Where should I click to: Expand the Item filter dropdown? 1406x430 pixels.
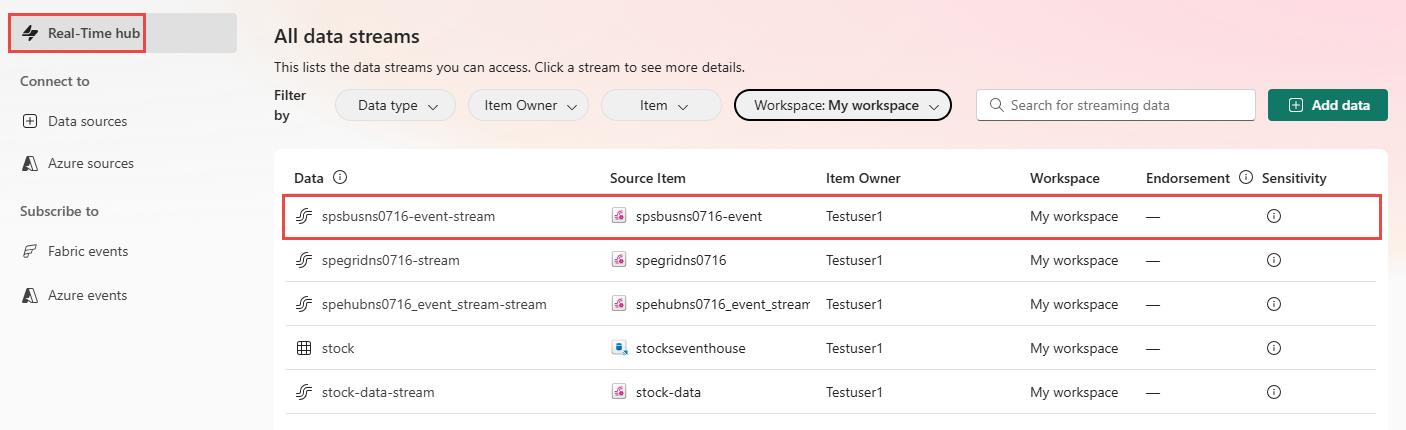pos(661,105)
